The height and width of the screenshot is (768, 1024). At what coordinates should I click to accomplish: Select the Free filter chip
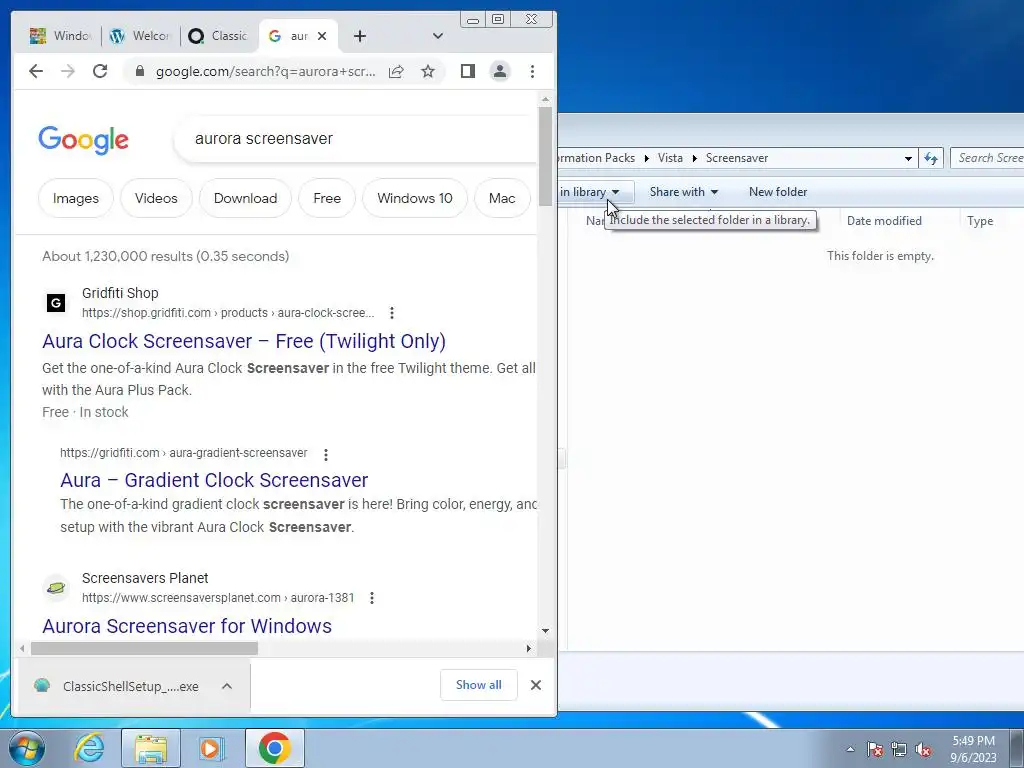coord(327,199)
